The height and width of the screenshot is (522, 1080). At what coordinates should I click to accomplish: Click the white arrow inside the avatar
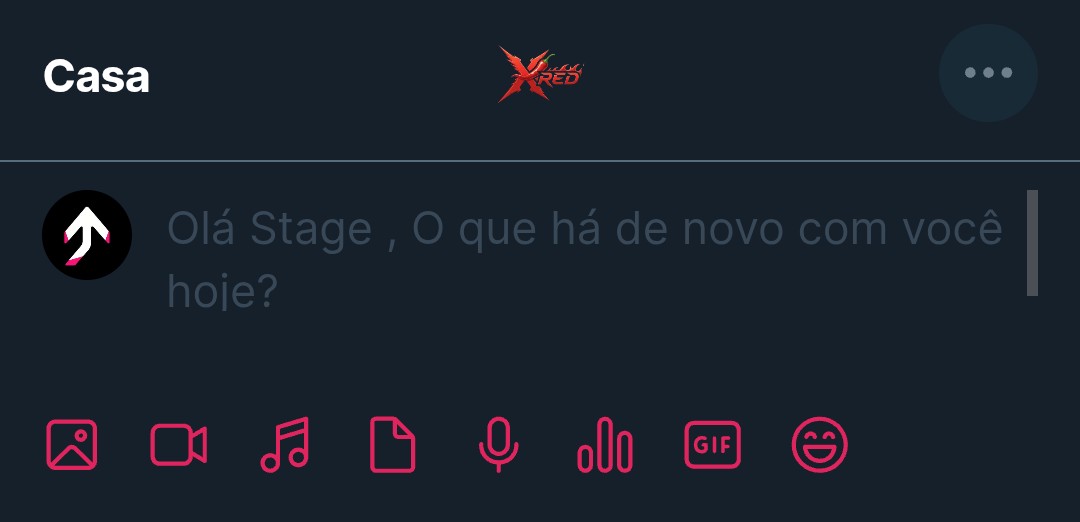87,234
